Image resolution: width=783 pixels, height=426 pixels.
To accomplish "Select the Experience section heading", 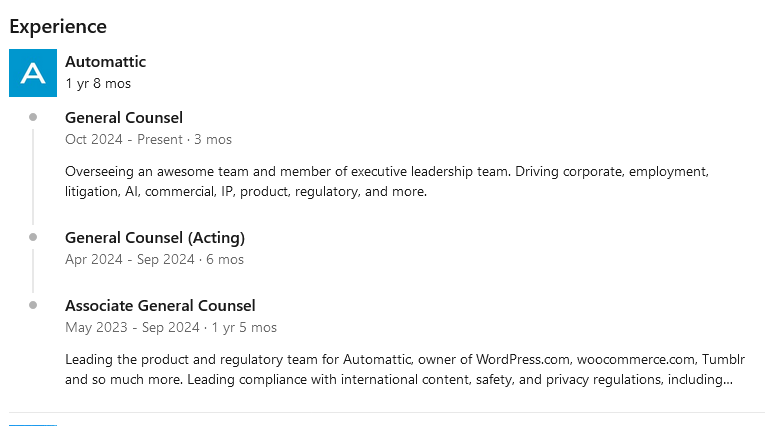I will [58, 26].
